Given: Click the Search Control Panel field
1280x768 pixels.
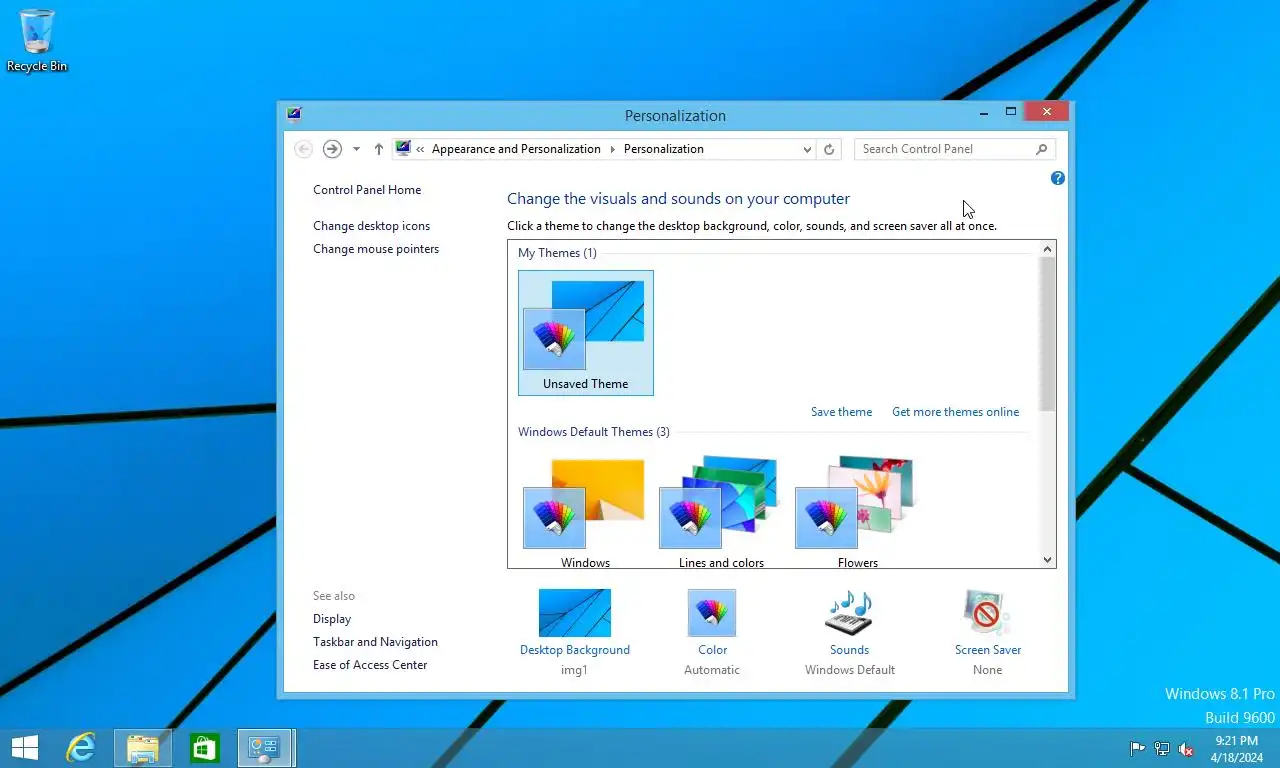Looking at the screenshot, I should tap(955, 149).
